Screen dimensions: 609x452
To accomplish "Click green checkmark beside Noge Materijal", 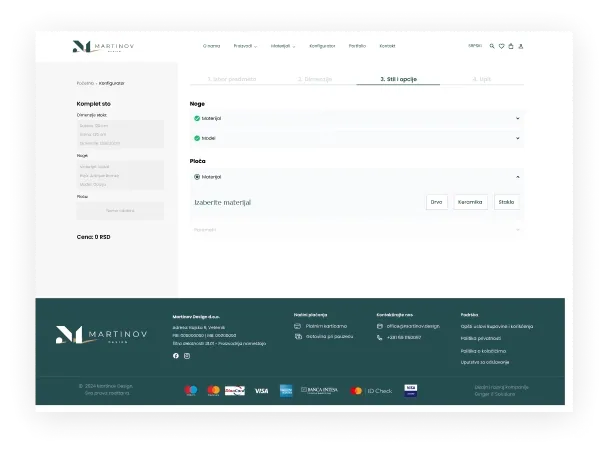I will click(x=197, y=118).
